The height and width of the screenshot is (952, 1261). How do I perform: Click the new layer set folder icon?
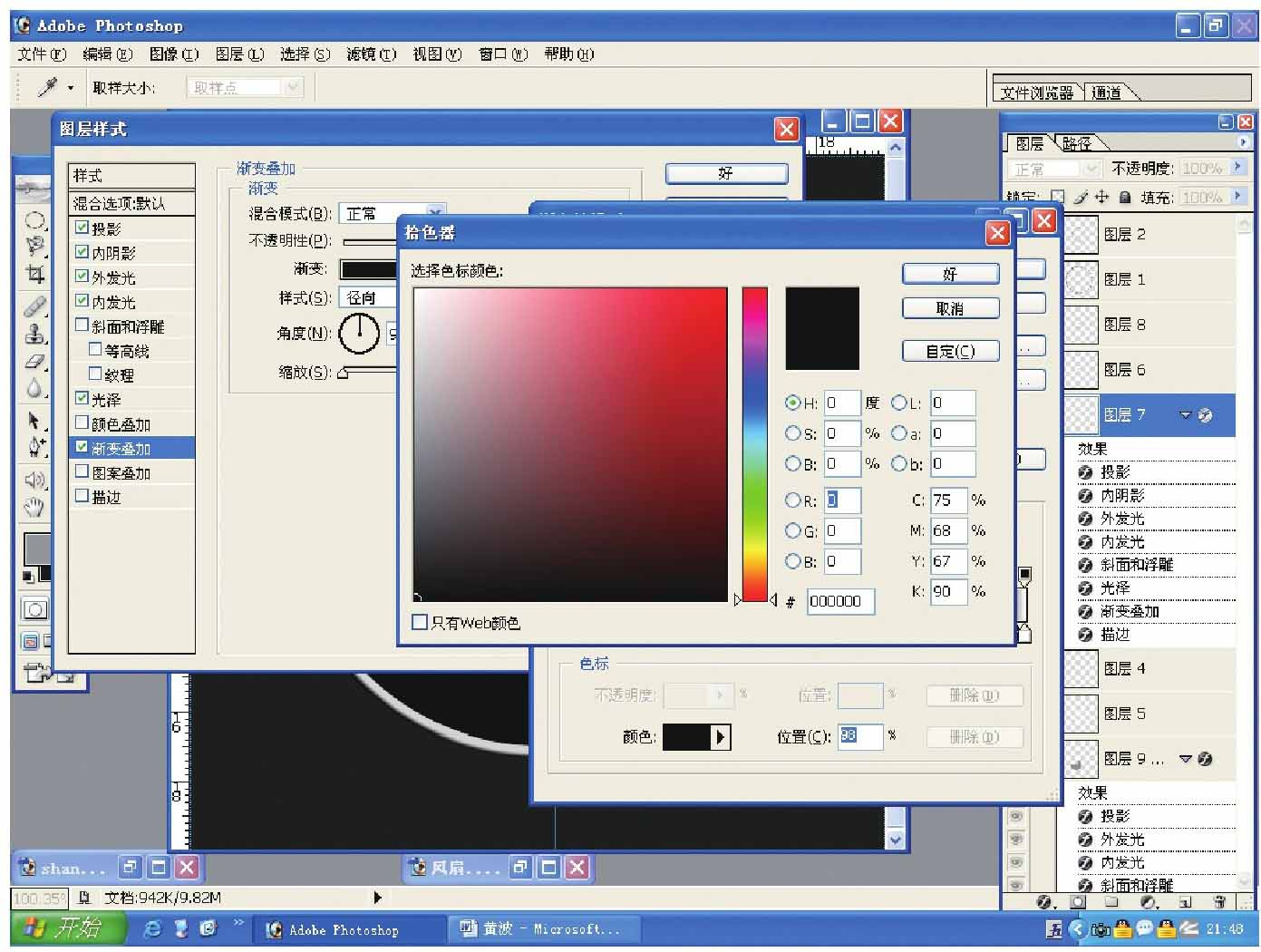(1112, 902)
